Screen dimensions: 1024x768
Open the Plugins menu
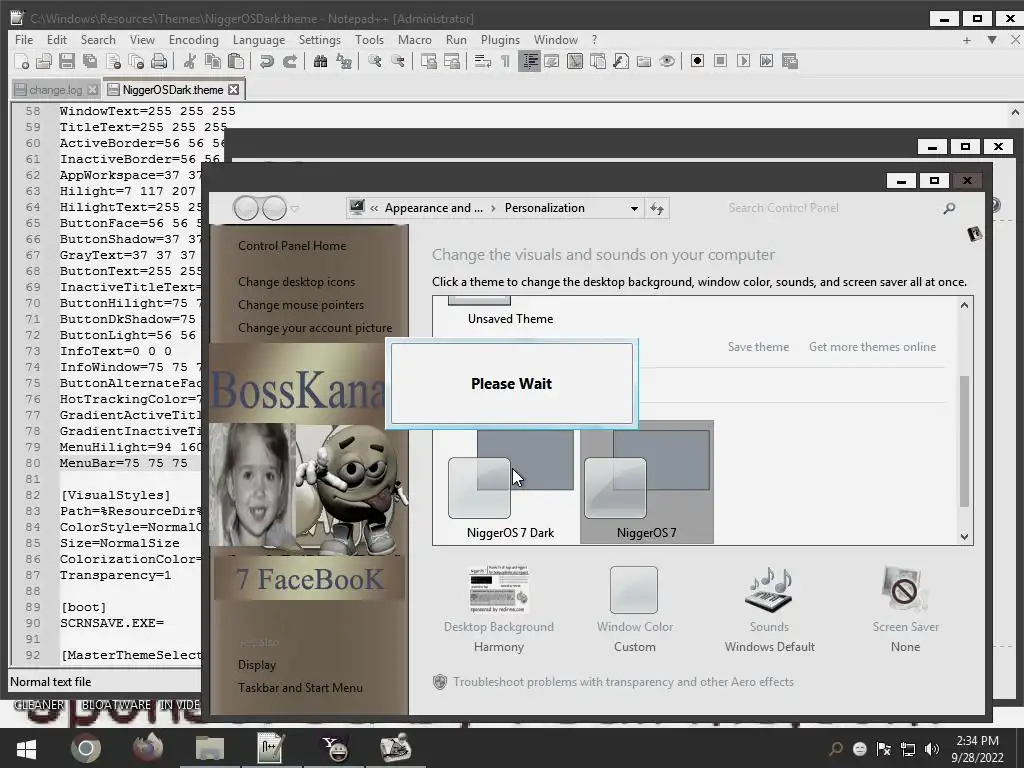click(x=500, y=40)
